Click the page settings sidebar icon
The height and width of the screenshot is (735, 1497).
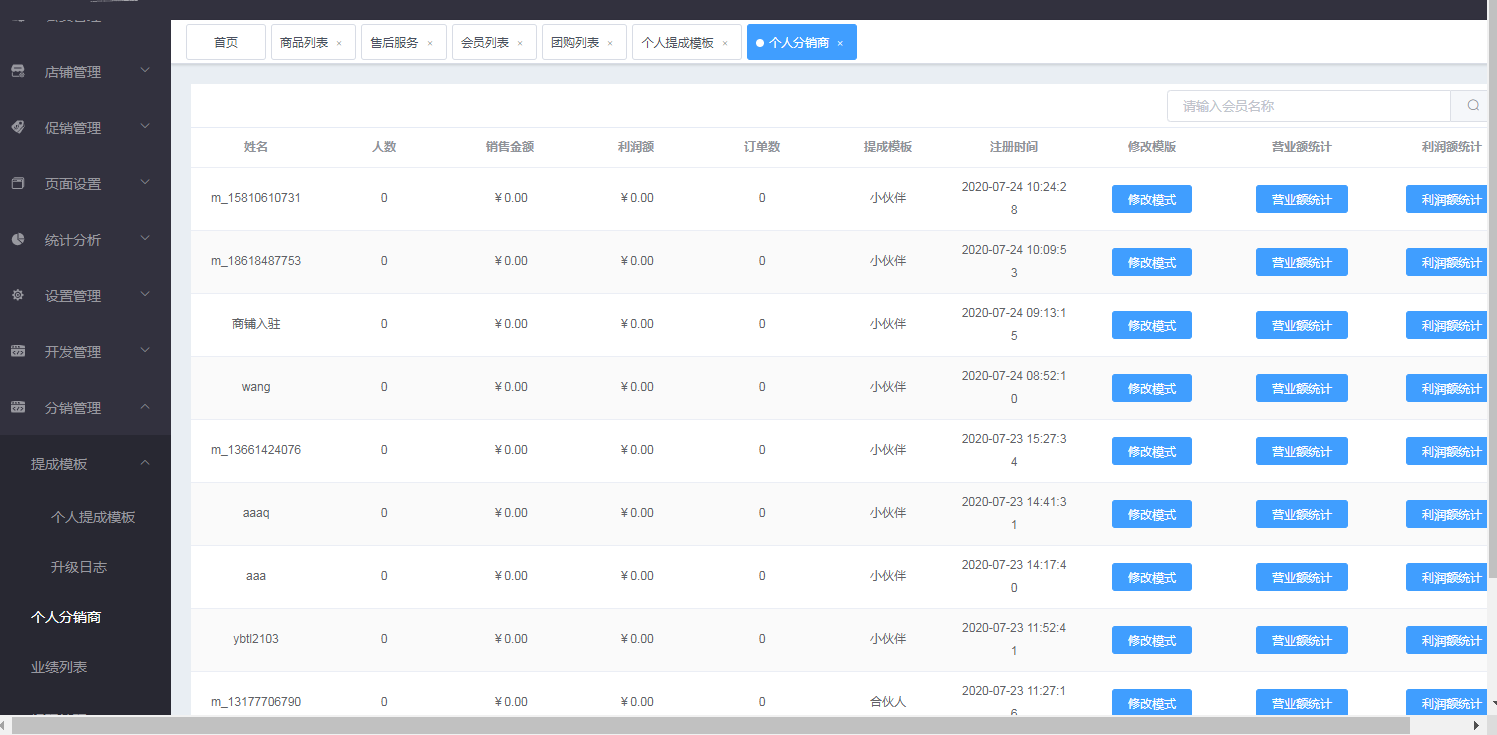pos(18,183)
